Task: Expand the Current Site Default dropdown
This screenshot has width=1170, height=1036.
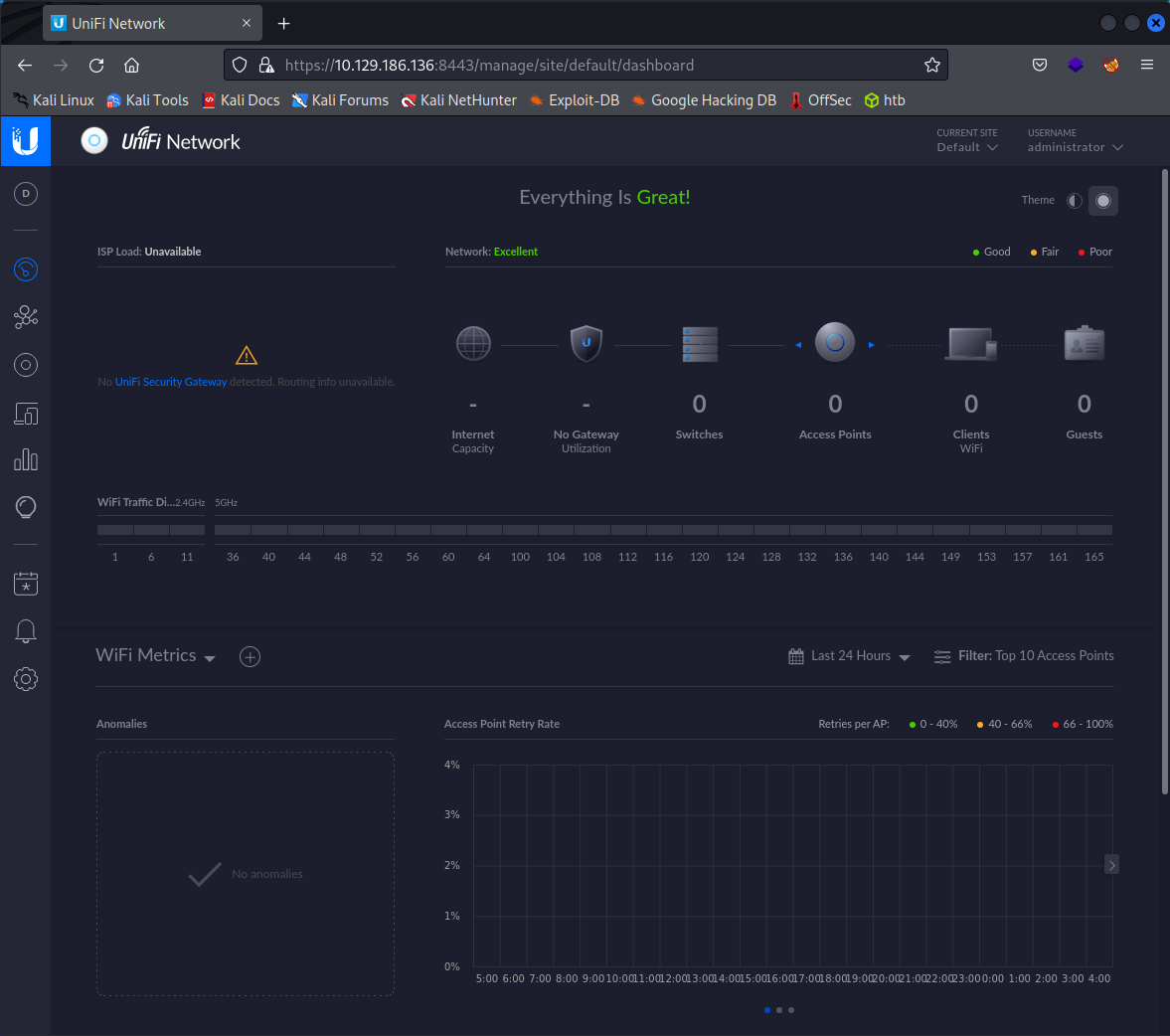Action: pyautogui.click(x=966, y=147)
